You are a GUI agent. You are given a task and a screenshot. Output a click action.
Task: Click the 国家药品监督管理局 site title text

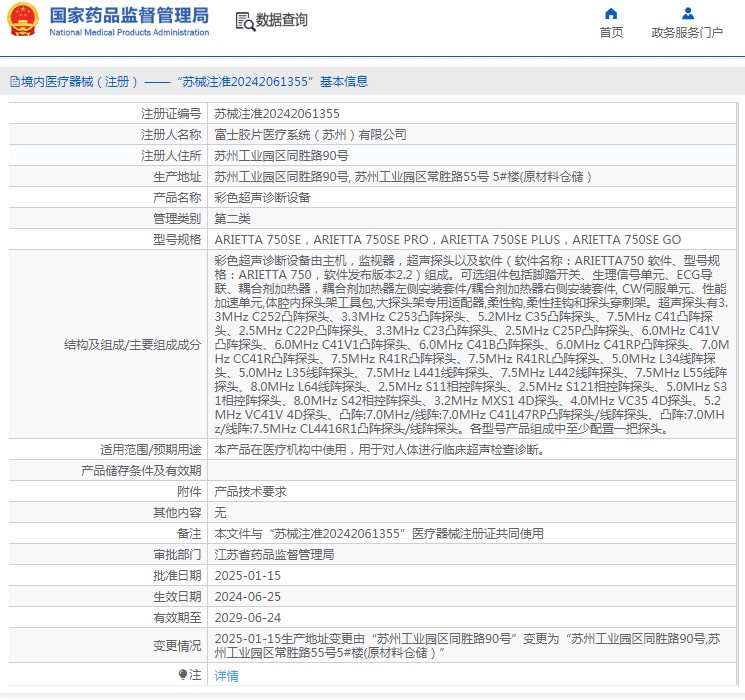(129, 15)
